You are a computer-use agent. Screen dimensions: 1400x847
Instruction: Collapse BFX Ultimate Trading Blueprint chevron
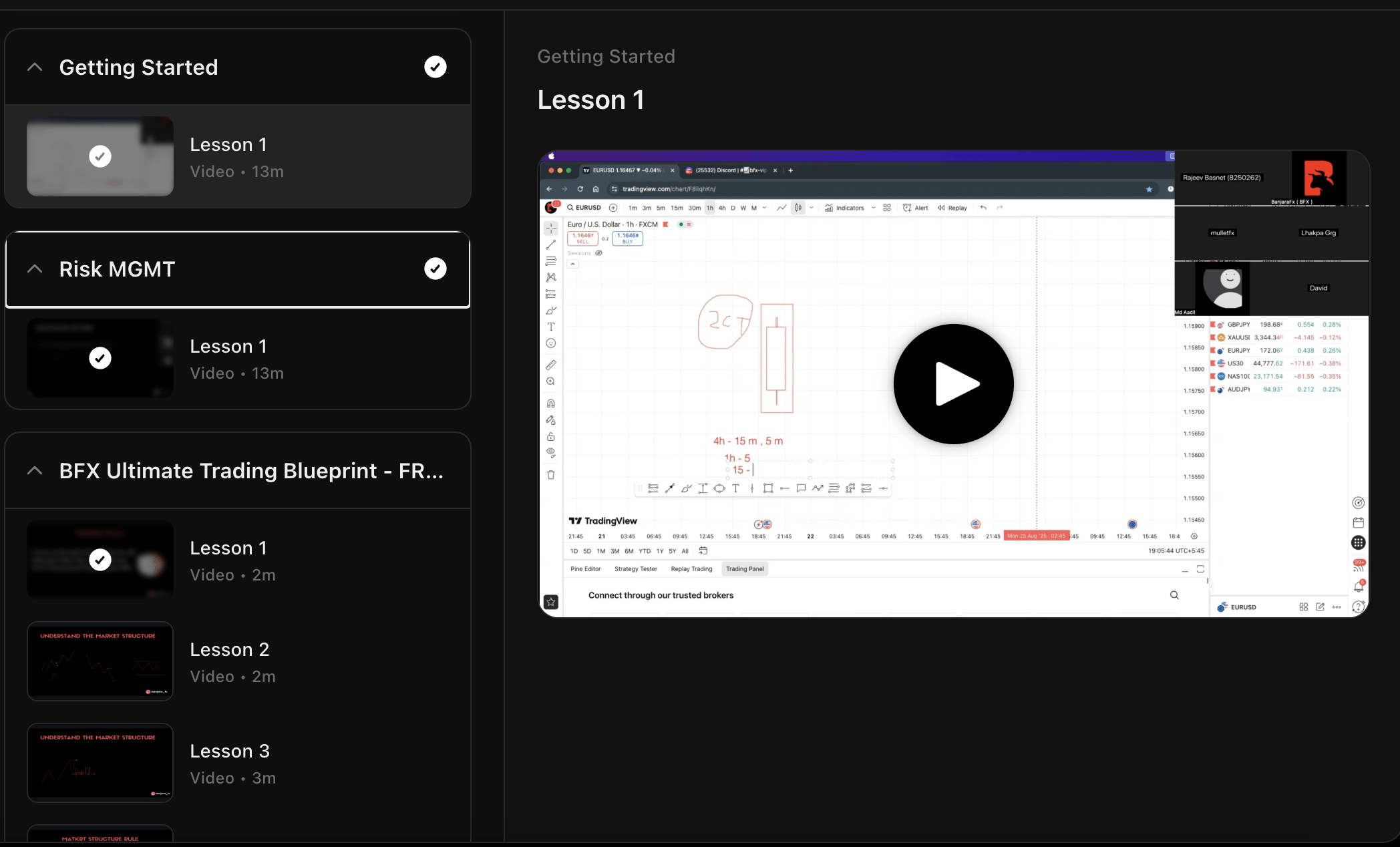point(35,471)
